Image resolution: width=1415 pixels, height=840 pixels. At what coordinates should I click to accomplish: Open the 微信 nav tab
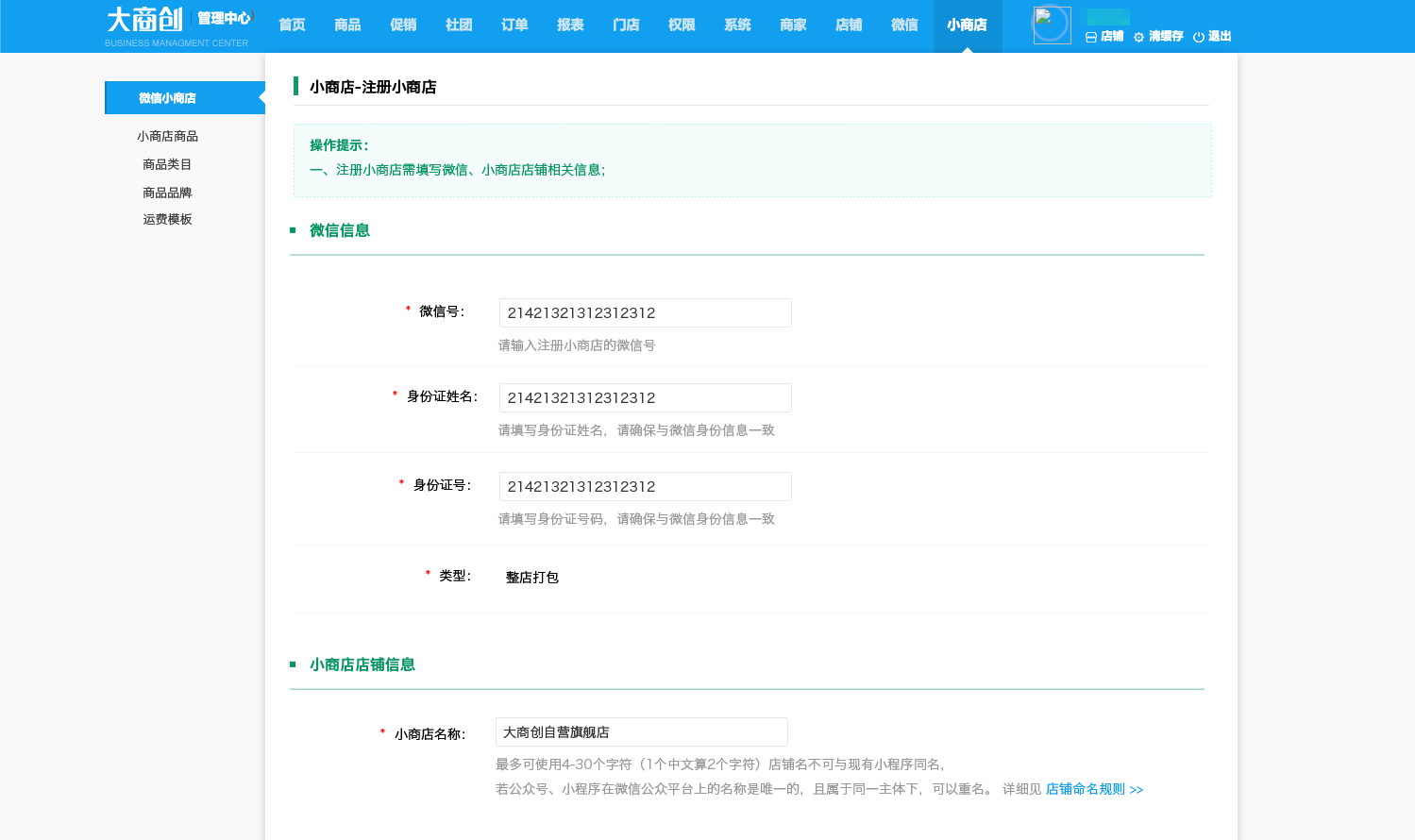tap(904, 25)
